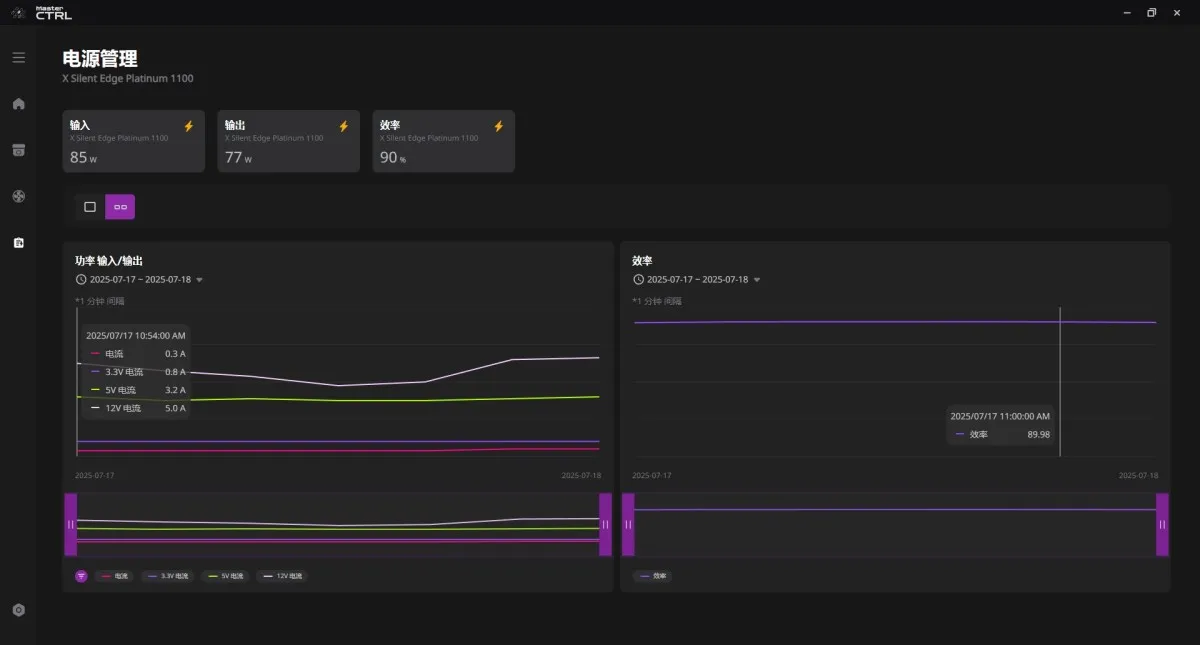Open the devices icon below home
Viewport: 1200px width, 645px height.
18,150
